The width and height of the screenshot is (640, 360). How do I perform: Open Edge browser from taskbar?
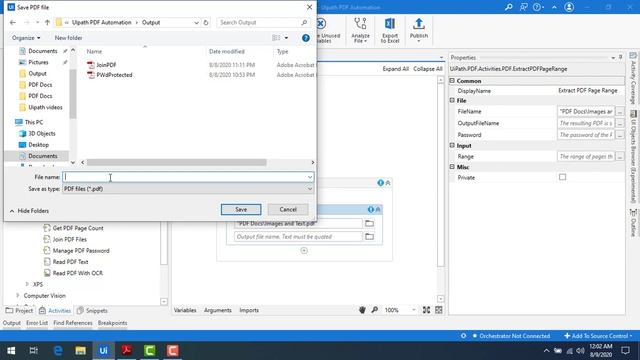tap(58, 351)
